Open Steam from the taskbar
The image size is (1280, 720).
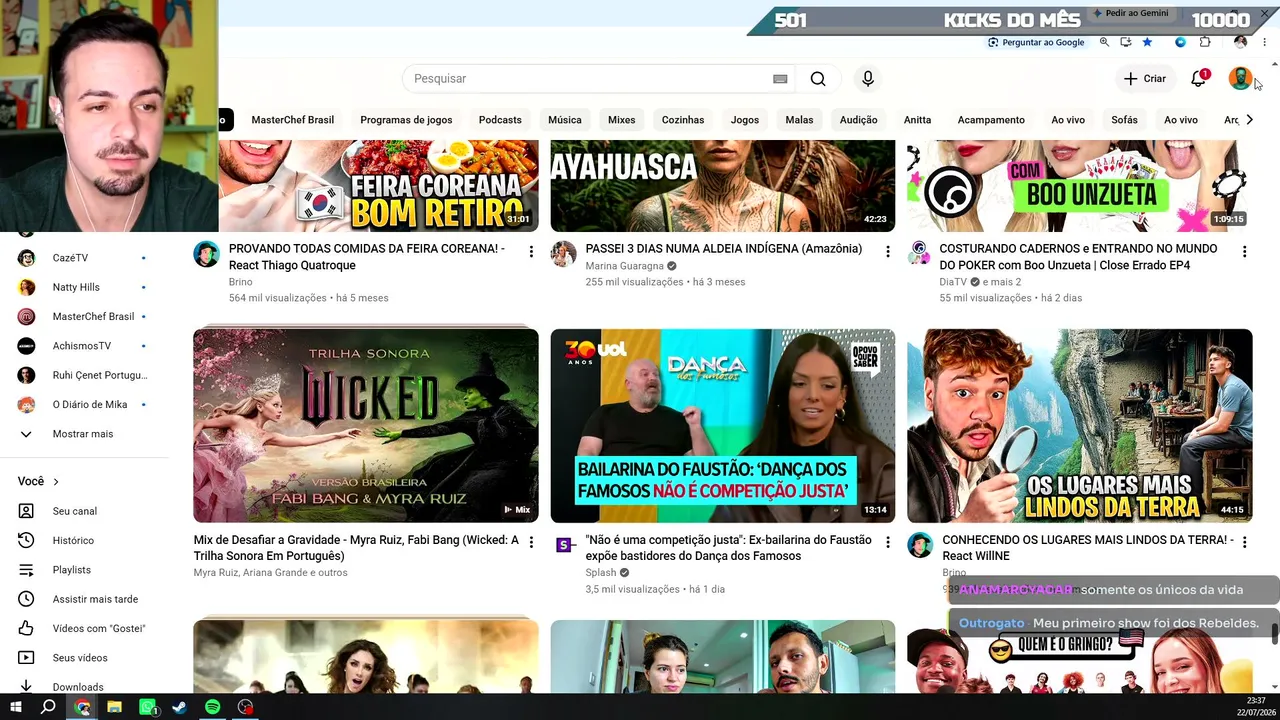180,707
